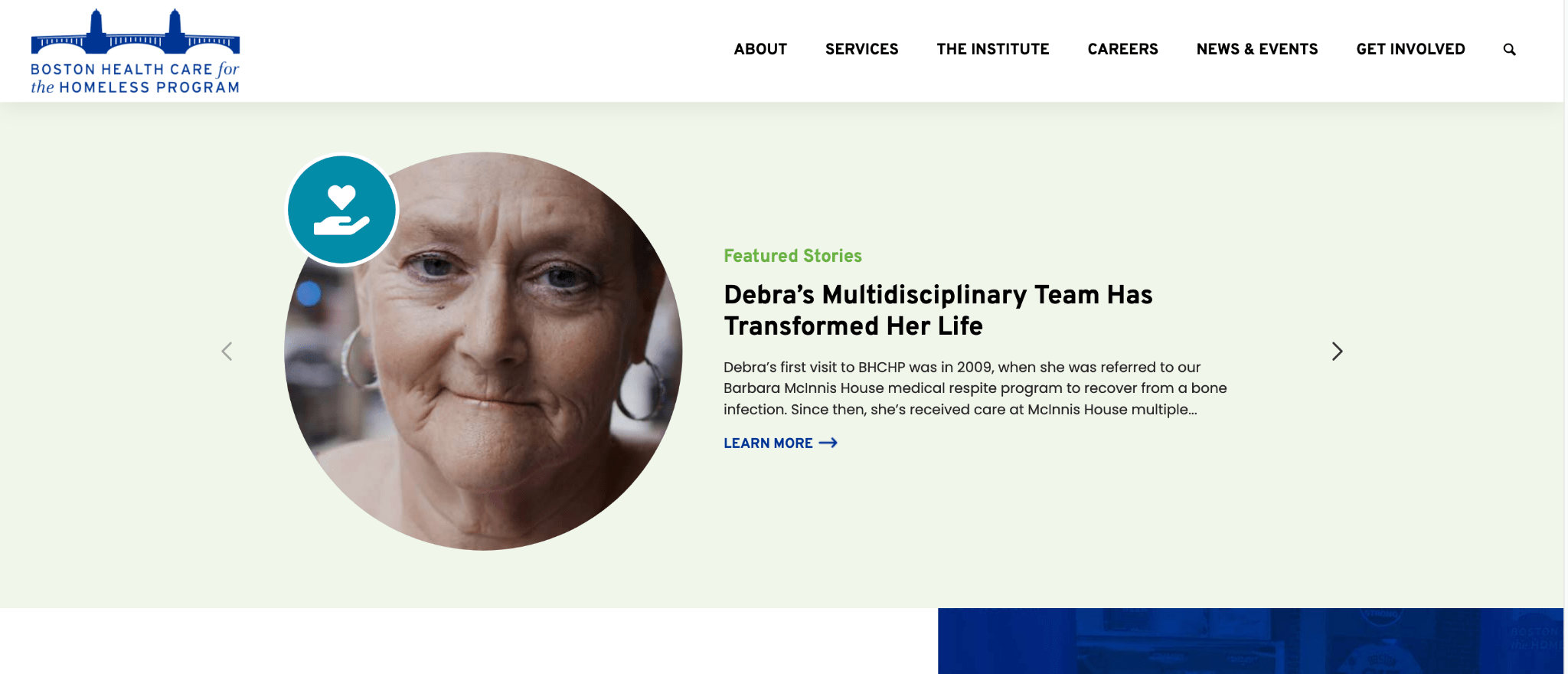
Task: Click the Featured Stories green label
Action: [792, 256]
